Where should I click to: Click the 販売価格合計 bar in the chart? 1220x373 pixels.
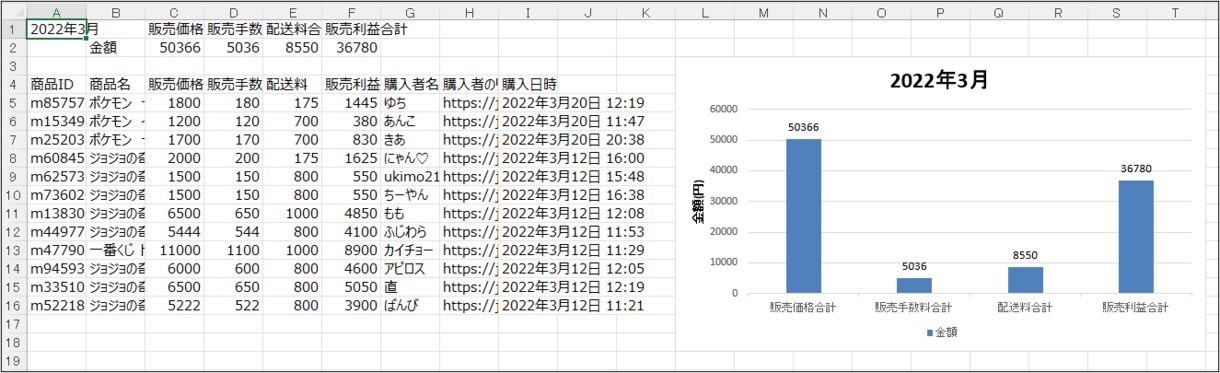[x=803, y=216]
